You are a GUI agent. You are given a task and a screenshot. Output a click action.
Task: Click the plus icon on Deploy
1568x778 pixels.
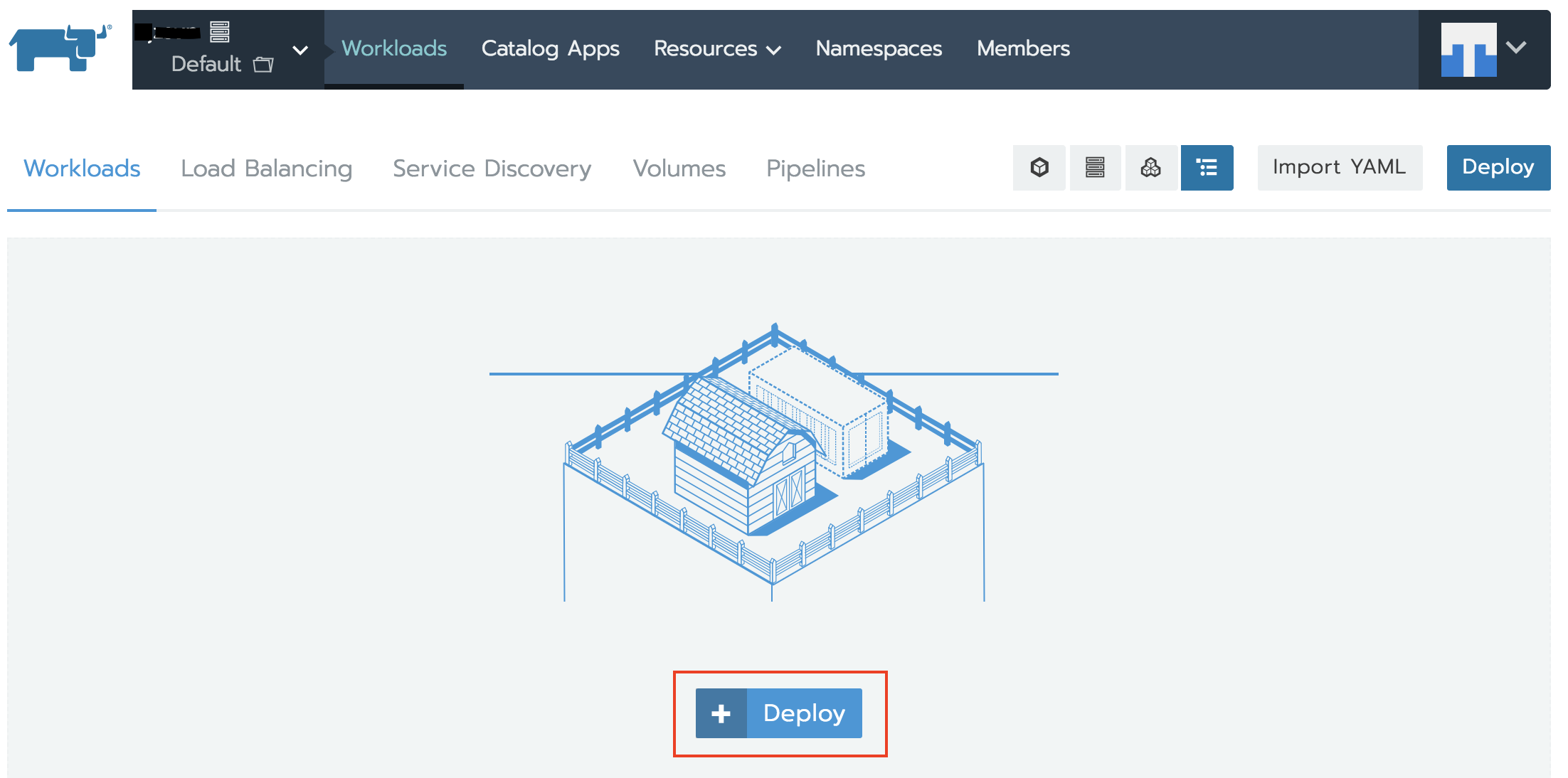click(x=721, y=713)
